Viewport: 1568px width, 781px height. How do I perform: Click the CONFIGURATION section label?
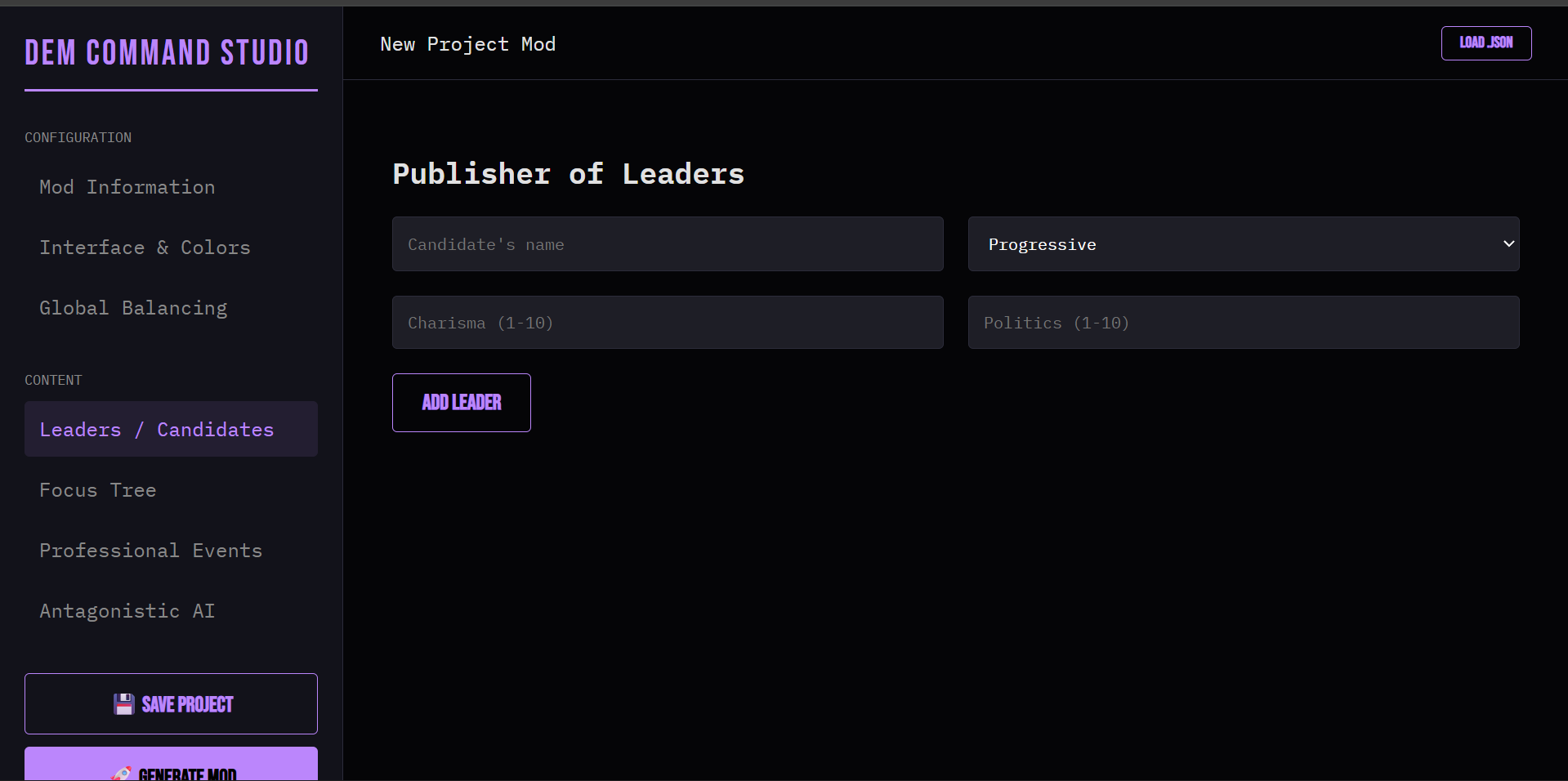78,137
